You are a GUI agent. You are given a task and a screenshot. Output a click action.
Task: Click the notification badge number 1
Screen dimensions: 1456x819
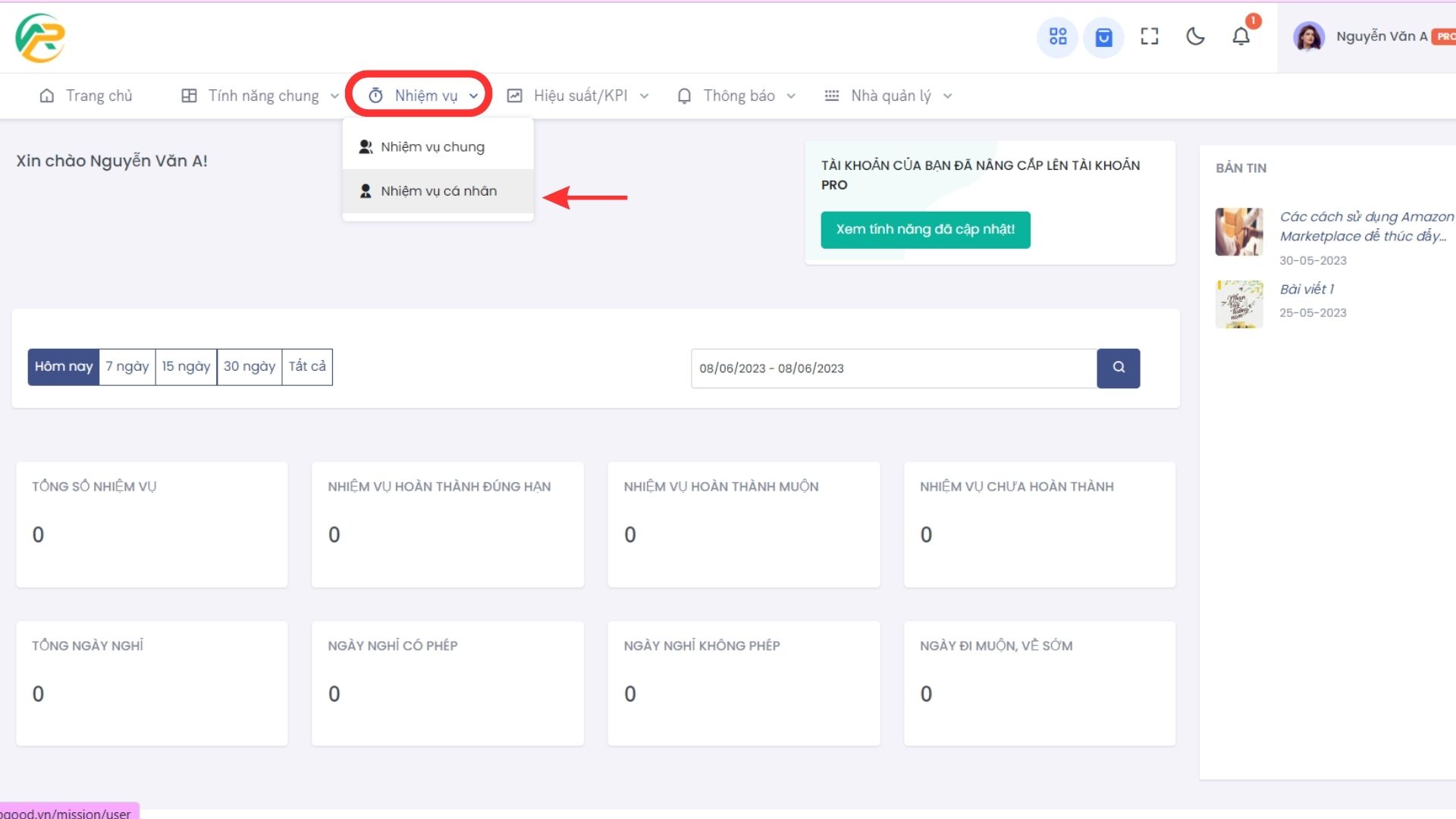1254,20
